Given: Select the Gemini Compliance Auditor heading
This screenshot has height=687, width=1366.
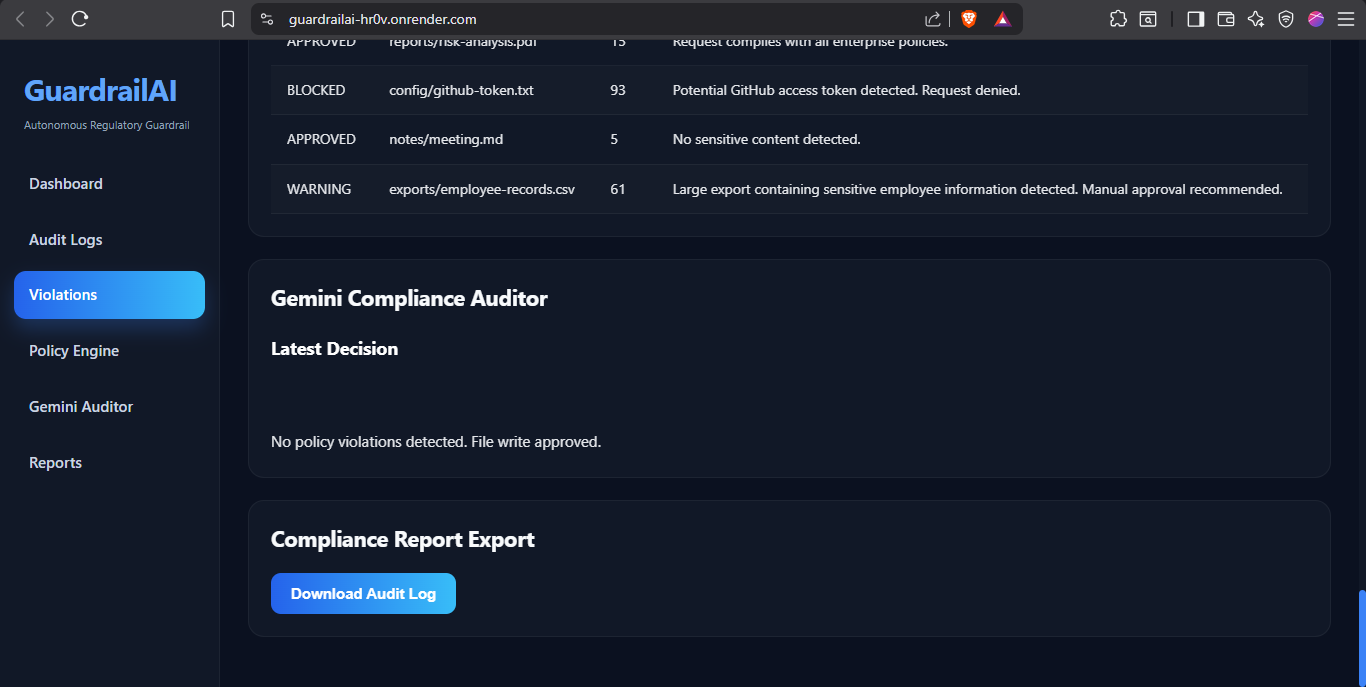Looking at the screenshot, I should click(x=409, y=298).
